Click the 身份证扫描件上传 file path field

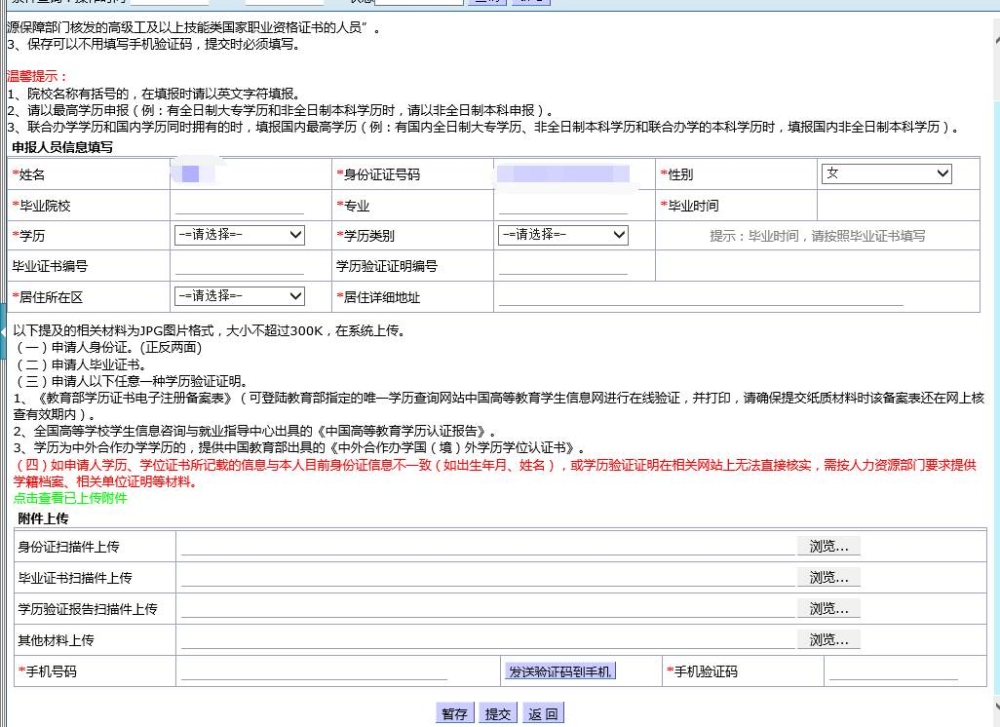coord(488,546)
